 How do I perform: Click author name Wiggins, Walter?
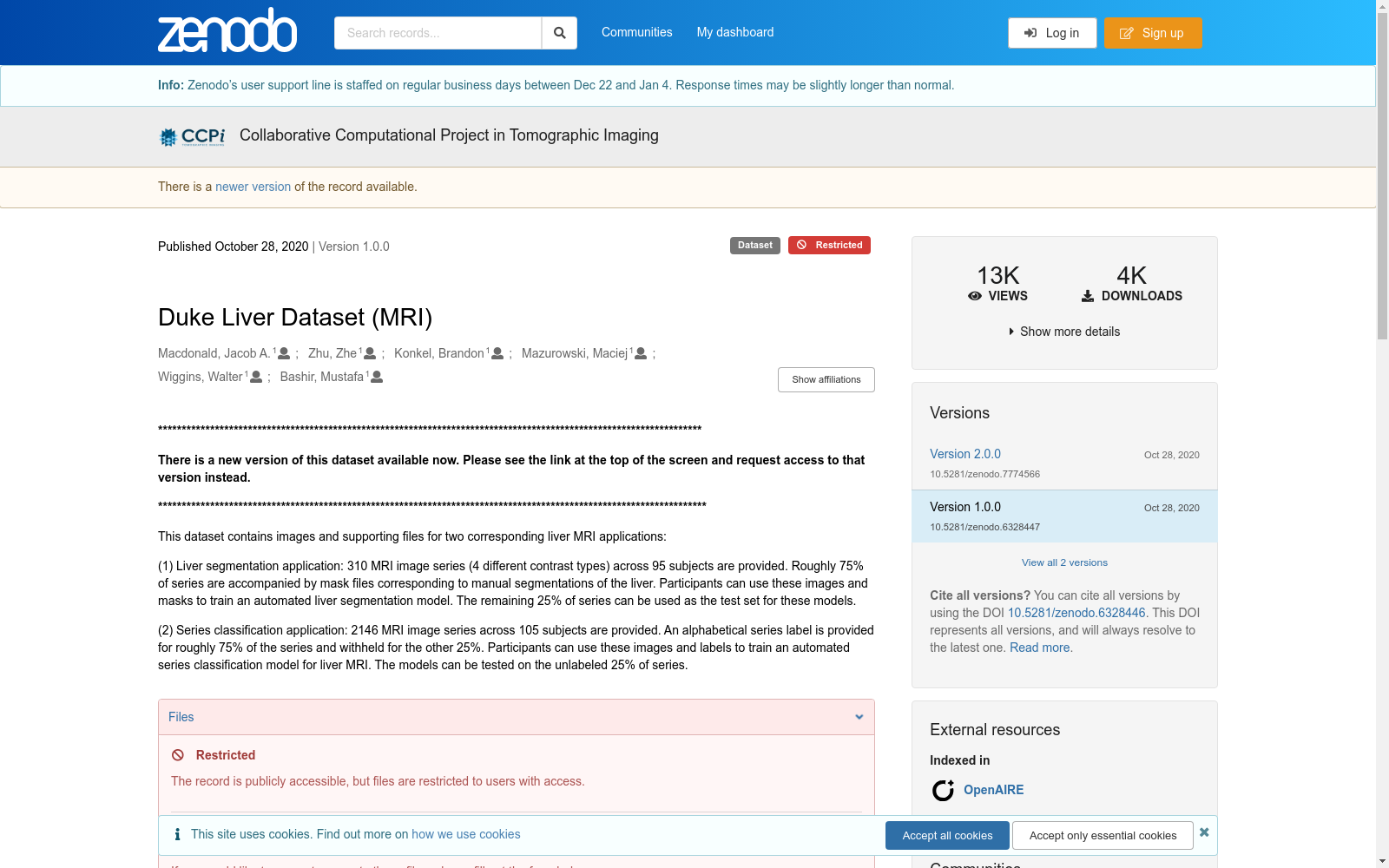tap(201, 377)
